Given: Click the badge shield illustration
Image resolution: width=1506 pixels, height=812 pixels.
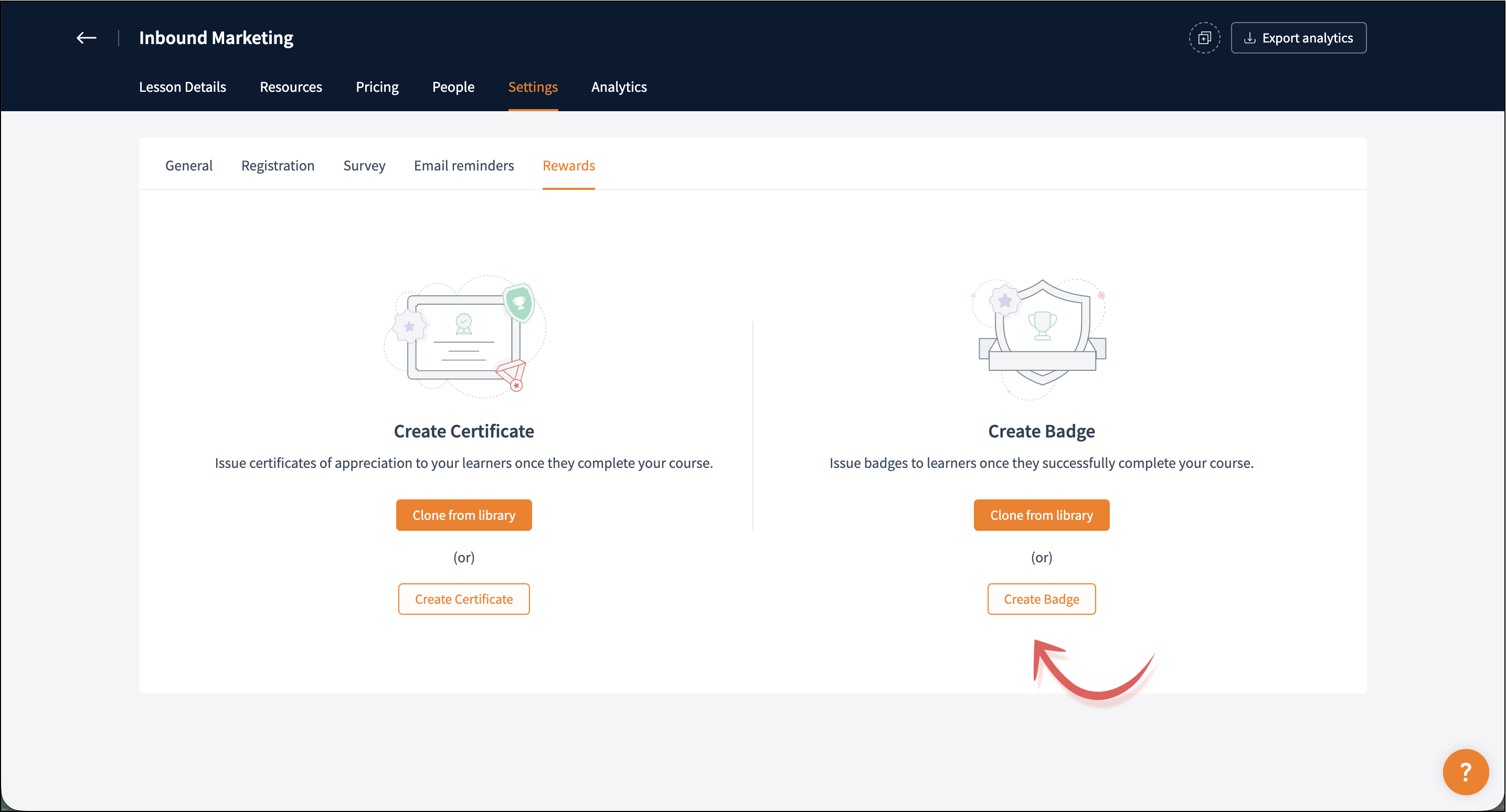Looking at the screenshot, I should point(1041,336).
